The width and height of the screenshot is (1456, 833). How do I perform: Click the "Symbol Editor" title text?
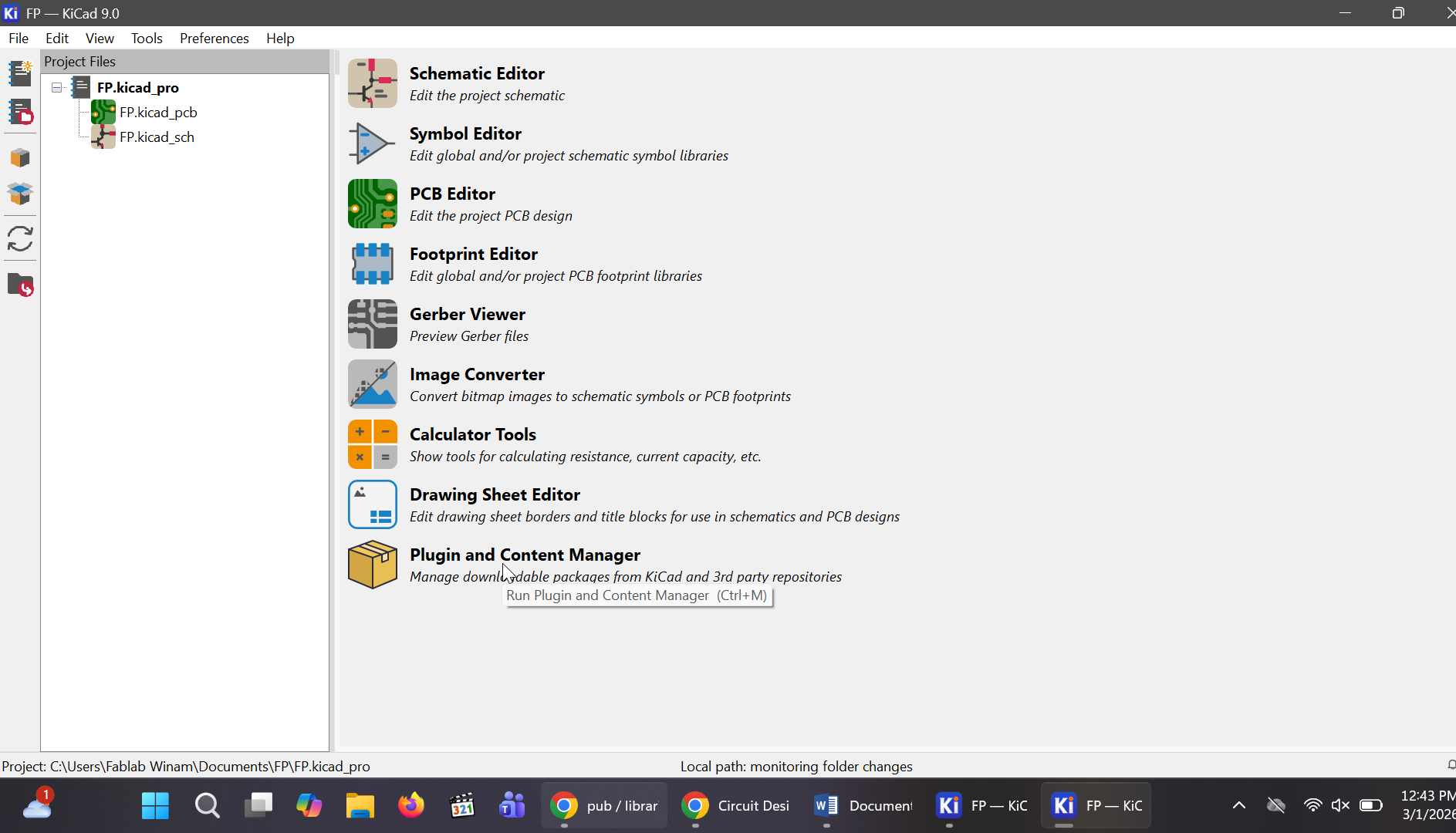pyautogui.click(x=465, y=133)
